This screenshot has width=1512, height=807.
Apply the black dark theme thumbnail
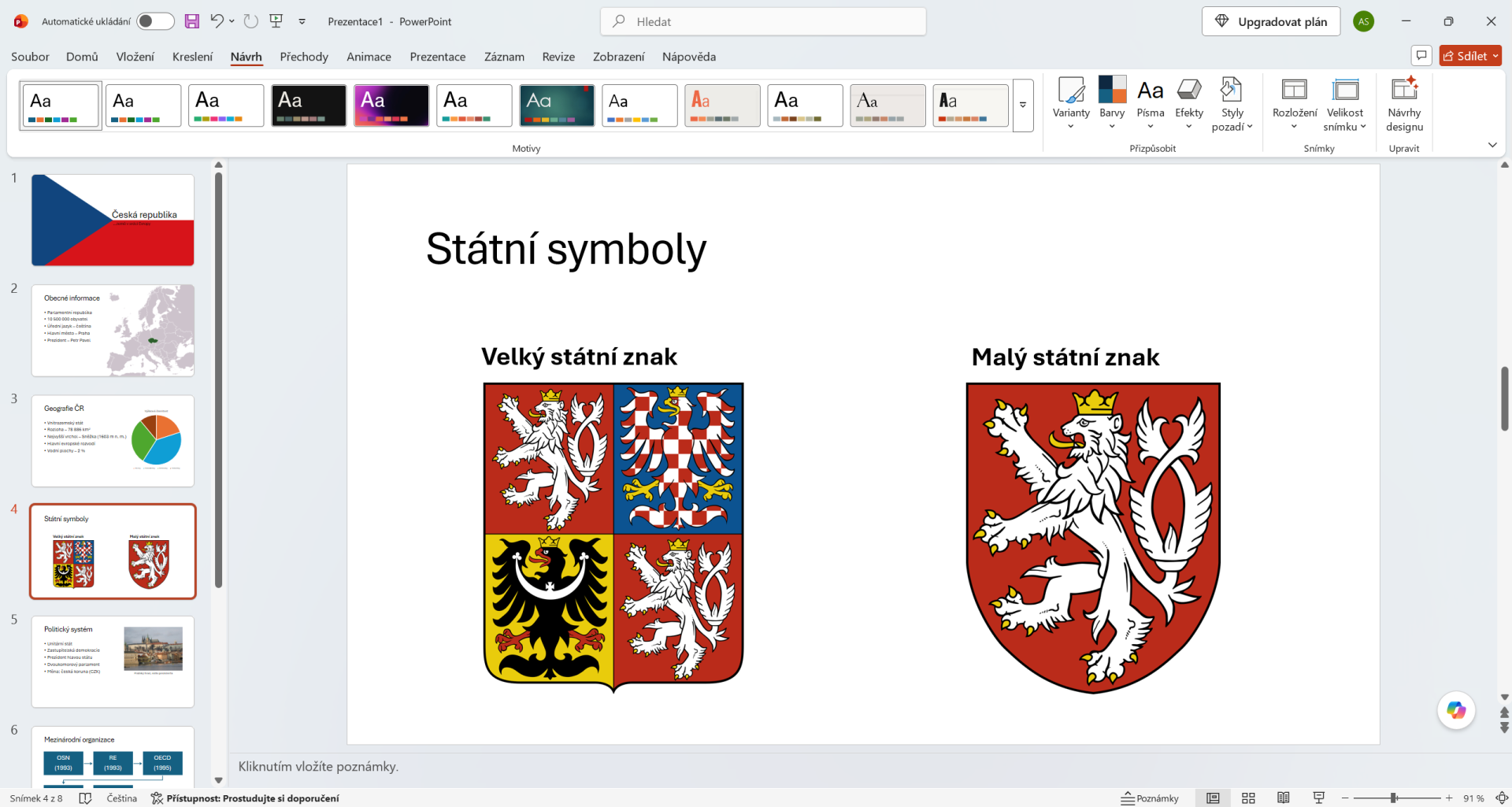coord(309,106)
